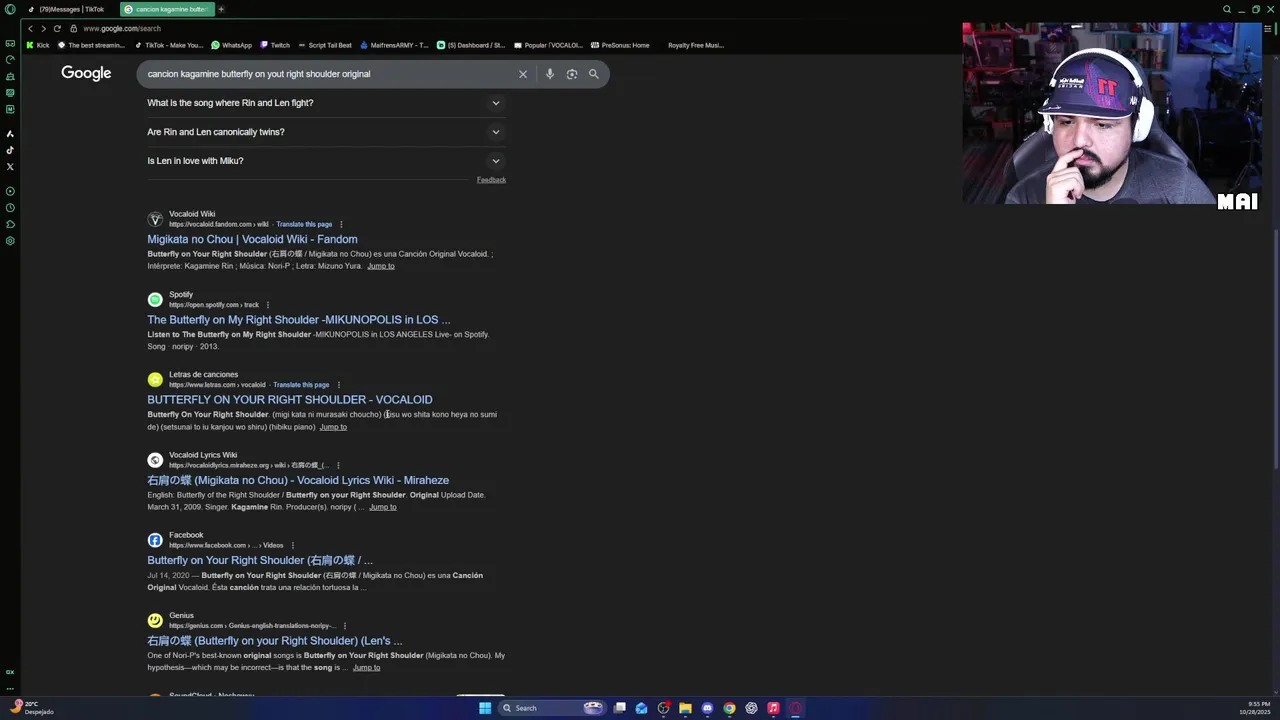Image resolution: width=1280 pixels, height=720 pixels.
Task: Search tabs with top-right magnifier icon
Action: (1227, 9)
